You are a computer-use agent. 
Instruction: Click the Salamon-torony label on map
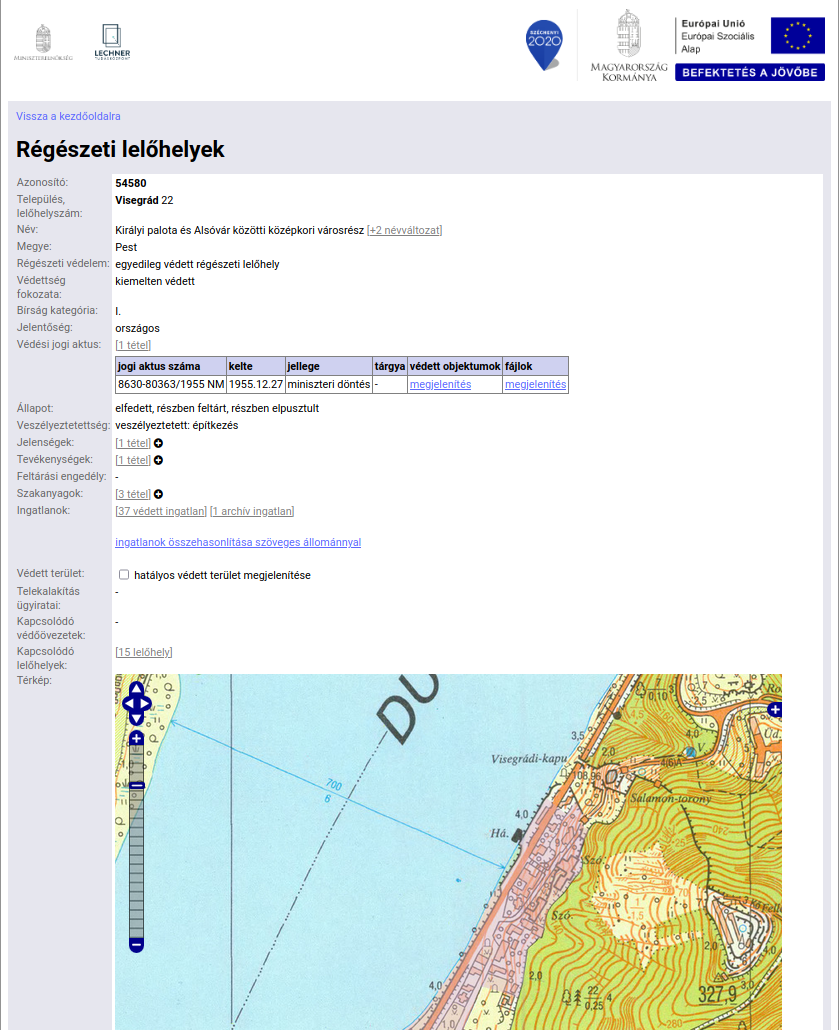tap(671, 799)
